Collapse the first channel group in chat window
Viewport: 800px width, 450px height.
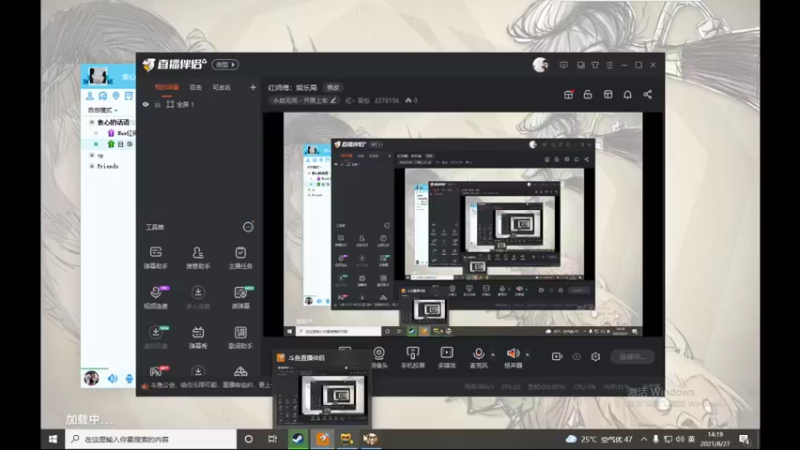92,122
